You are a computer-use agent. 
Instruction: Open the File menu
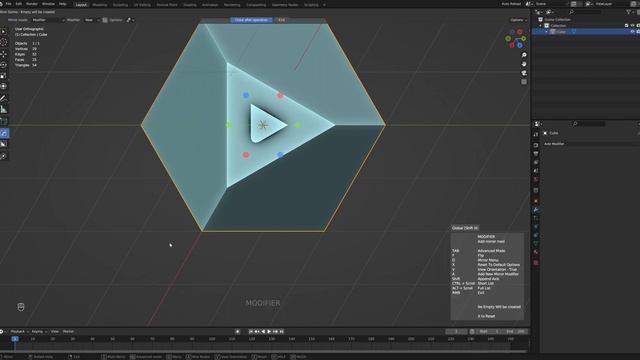click(x=8, y=4)
